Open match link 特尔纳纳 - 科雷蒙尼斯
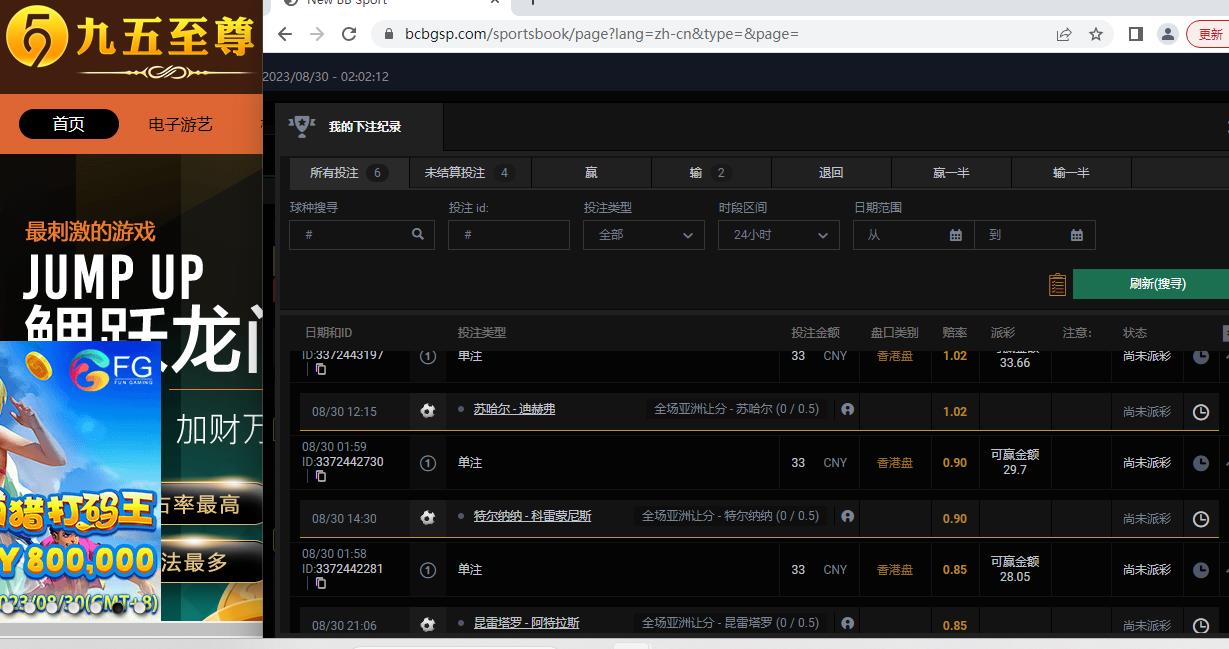Viewport: 1229px width, 649px height. (x=532, y=516)
